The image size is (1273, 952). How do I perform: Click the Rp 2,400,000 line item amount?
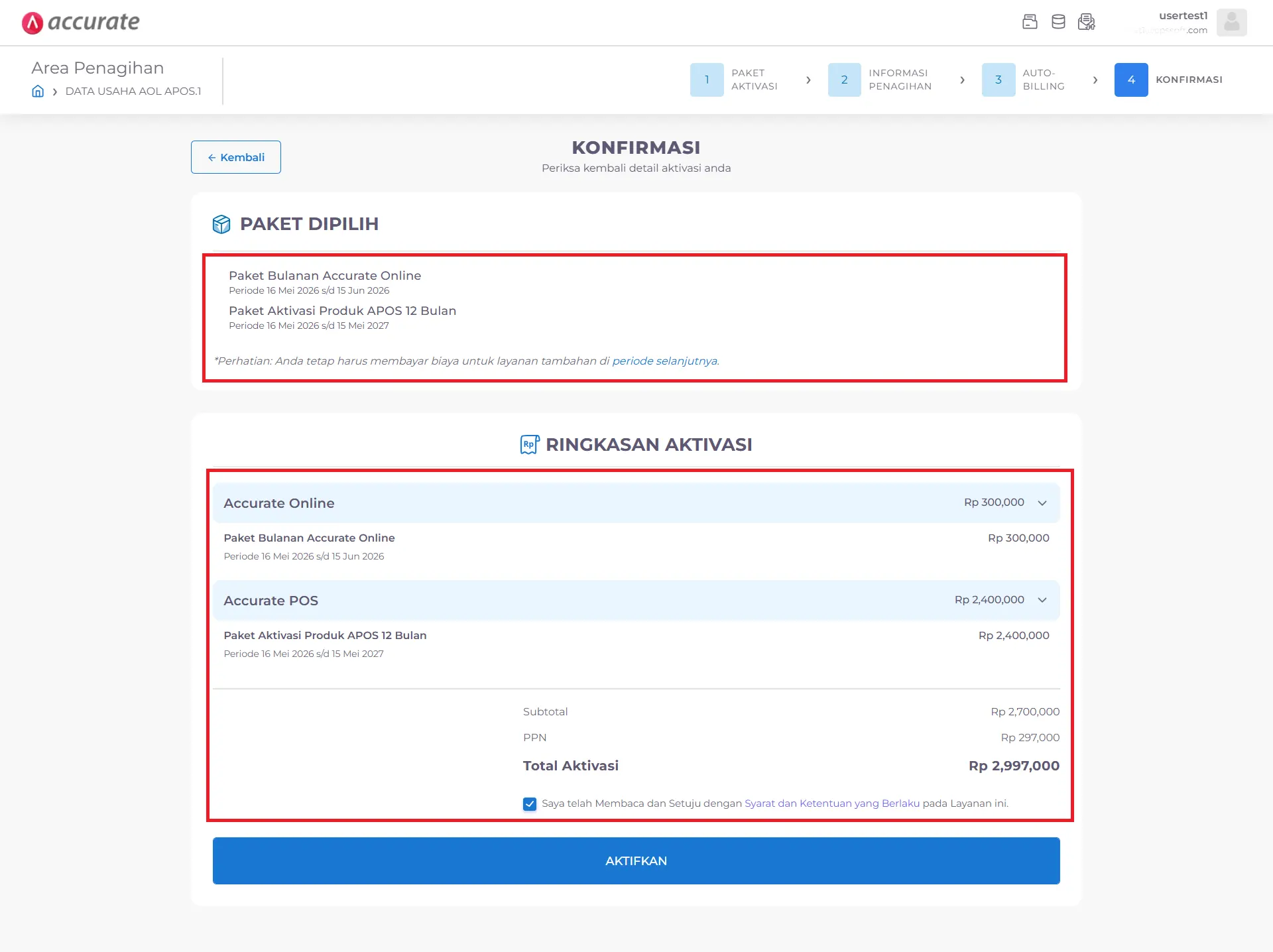(x=1014, y=635)
